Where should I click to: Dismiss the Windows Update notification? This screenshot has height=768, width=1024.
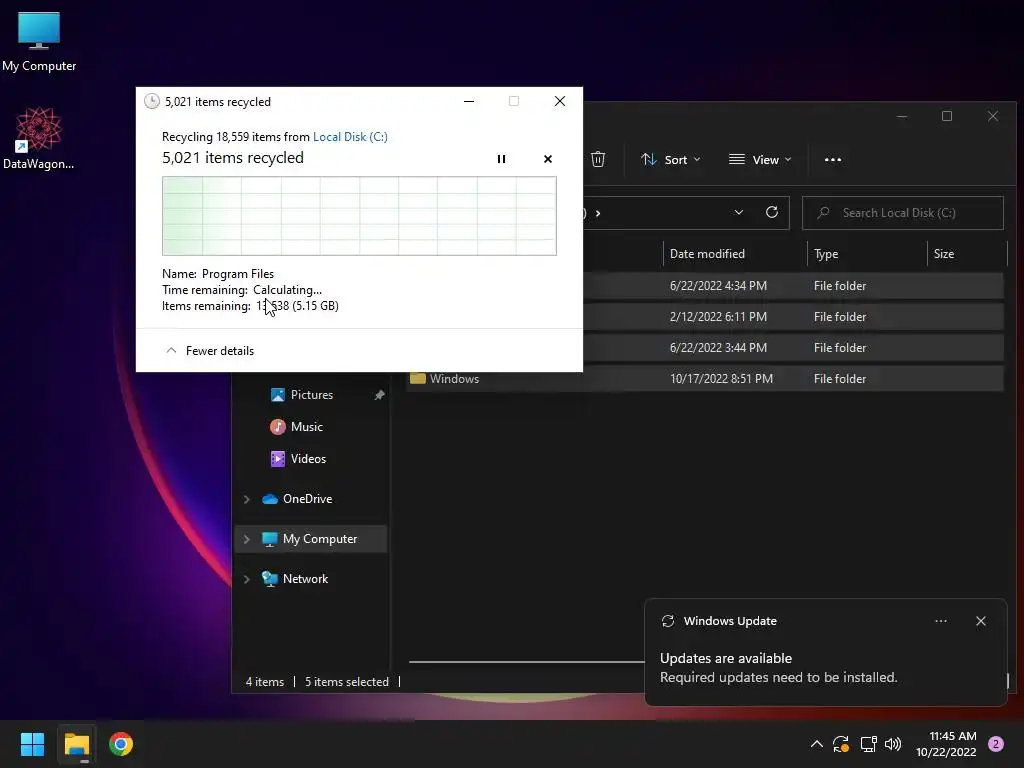[981, 621]
